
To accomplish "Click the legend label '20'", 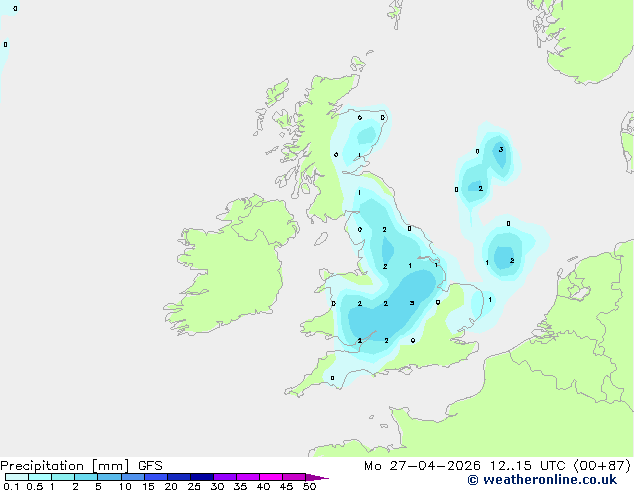I will (171, 486).
